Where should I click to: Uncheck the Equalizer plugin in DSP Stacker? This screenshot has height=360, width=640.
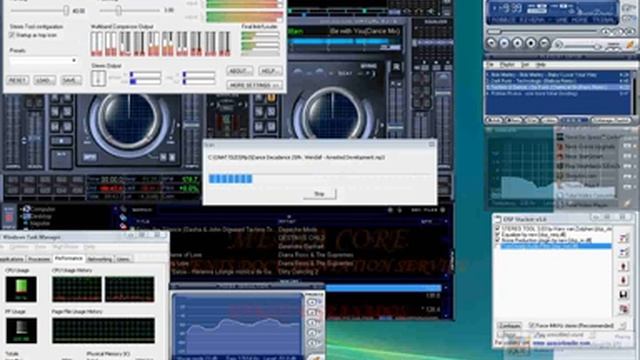click(498, 235)
